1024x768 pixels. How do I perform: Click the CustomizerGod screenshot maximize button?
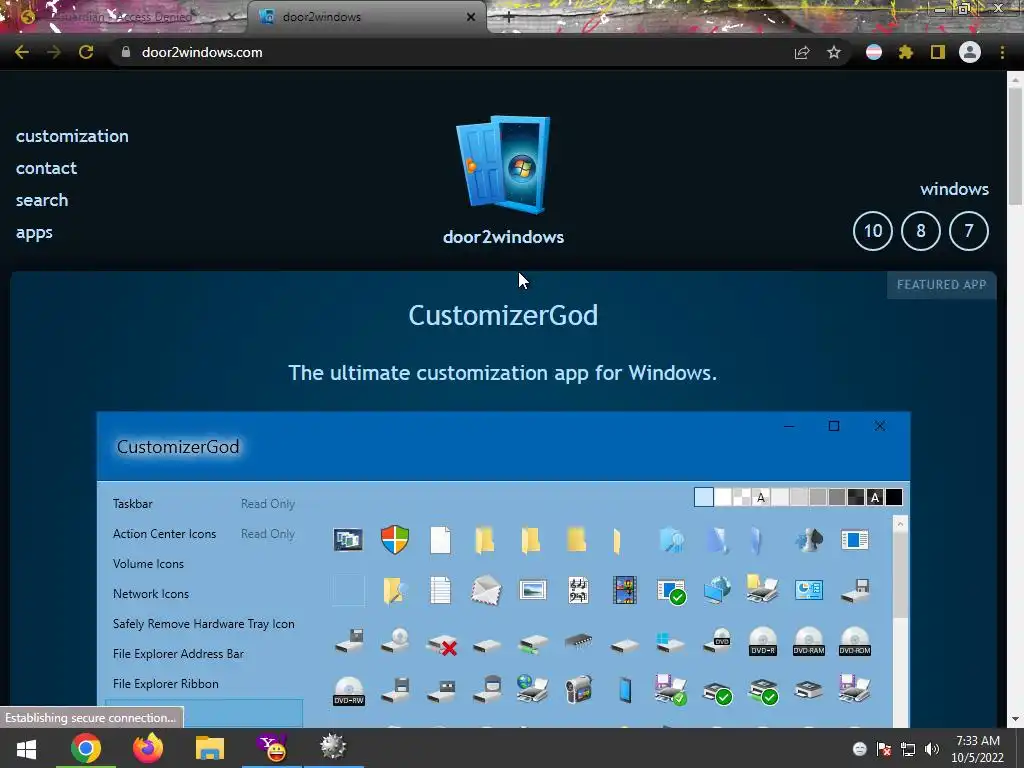834,426
